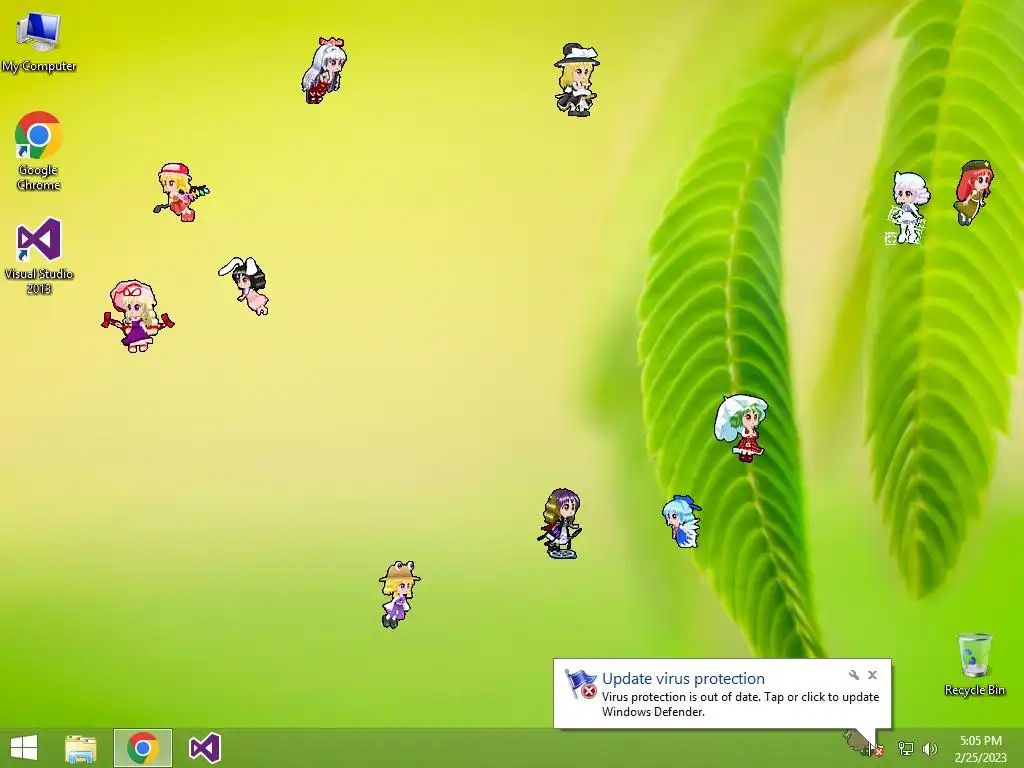Open the volume speaker tray icon
1024x768 pixels.
click(x=929, y=748)
